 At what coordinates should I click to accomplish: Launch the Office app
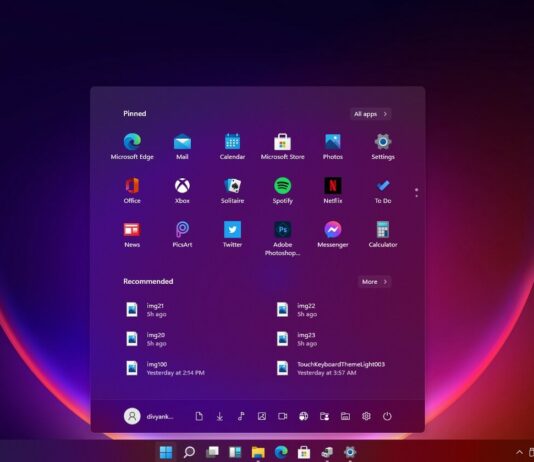(x=132, y=190)
